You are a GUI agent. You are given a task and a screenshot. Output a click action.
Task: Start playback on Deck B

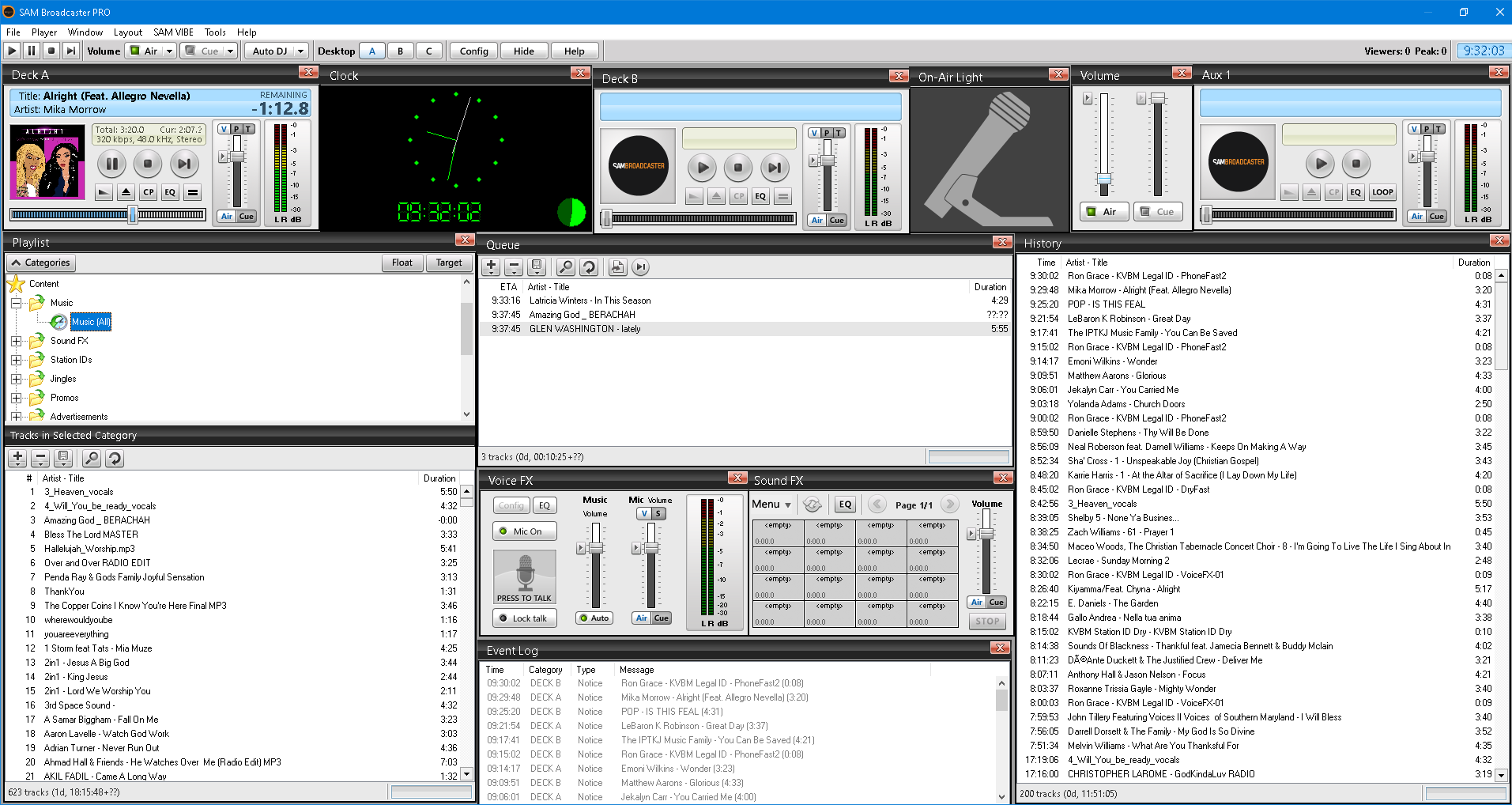(702, 167)
